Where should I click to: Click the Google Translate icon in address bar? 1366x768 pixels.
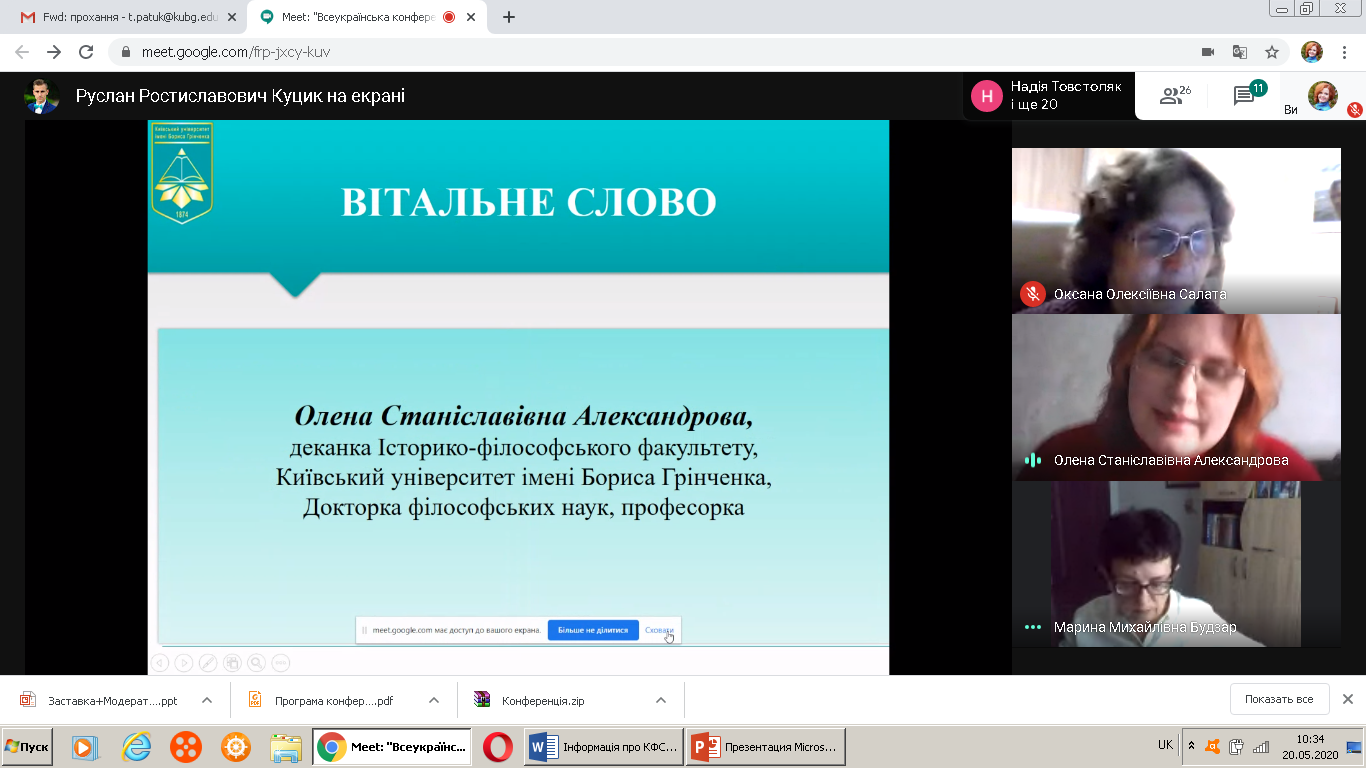[x=1239, y=52]
